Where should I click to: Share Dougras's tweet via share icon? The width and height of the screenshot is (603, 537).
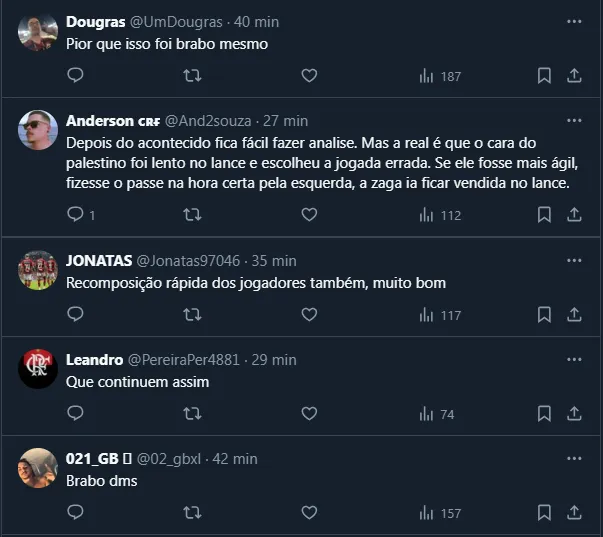574,75
